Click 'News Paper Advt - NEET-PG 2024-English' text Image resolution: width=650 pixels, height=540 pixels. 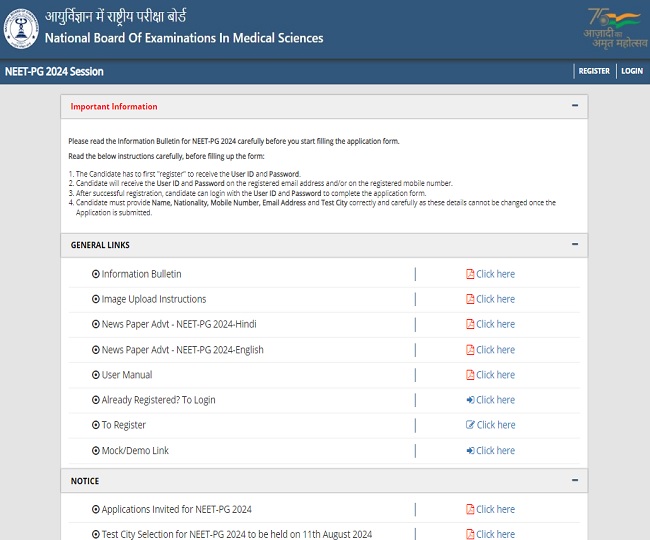tap(182, 350)
